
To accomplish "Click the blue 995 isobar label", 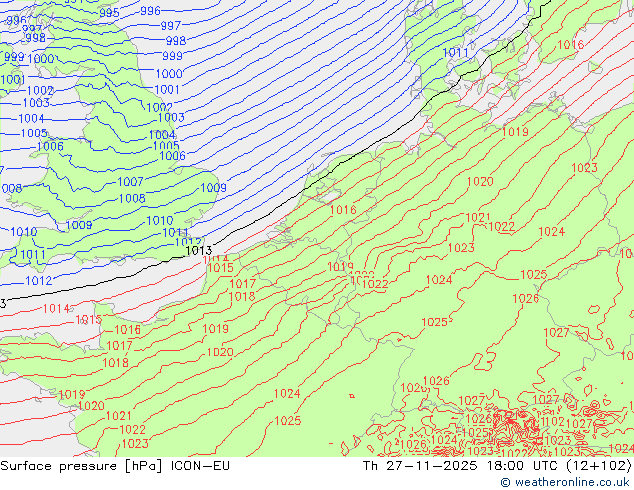I will pos(109,13).
